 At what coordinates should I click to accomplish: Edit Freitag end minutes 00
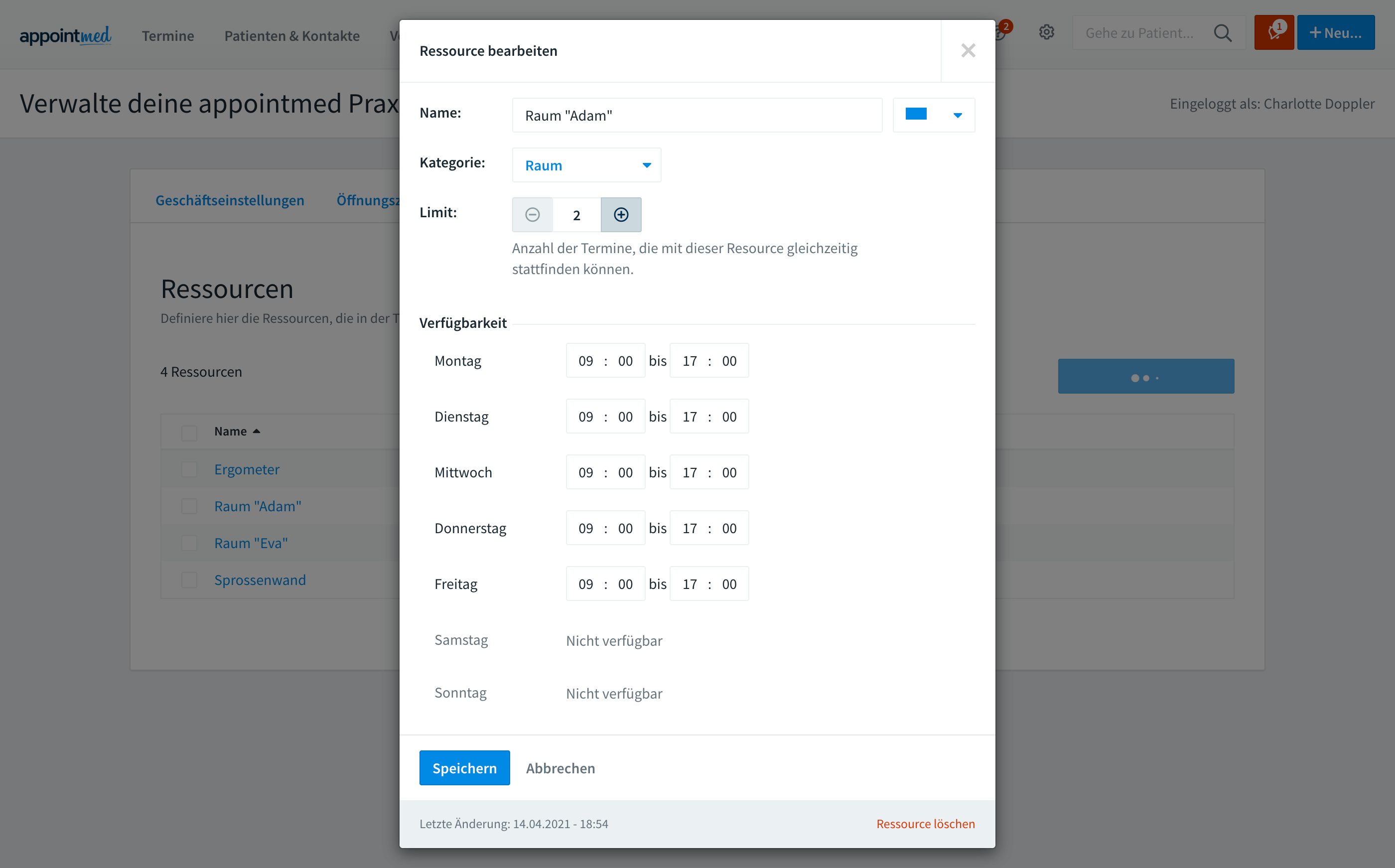point(729,584)
